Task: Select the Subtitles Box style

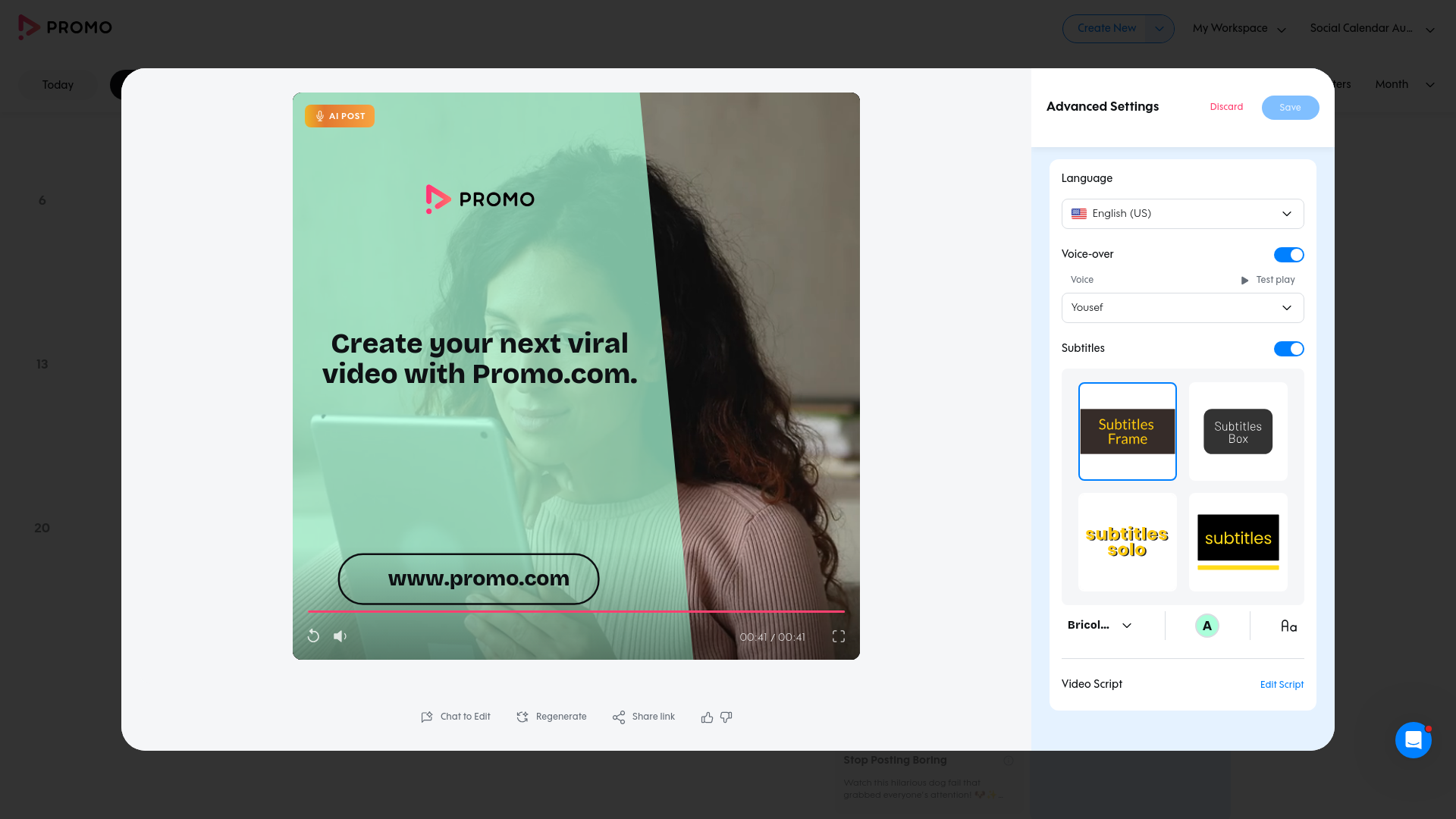Action: click(1238, 431)
